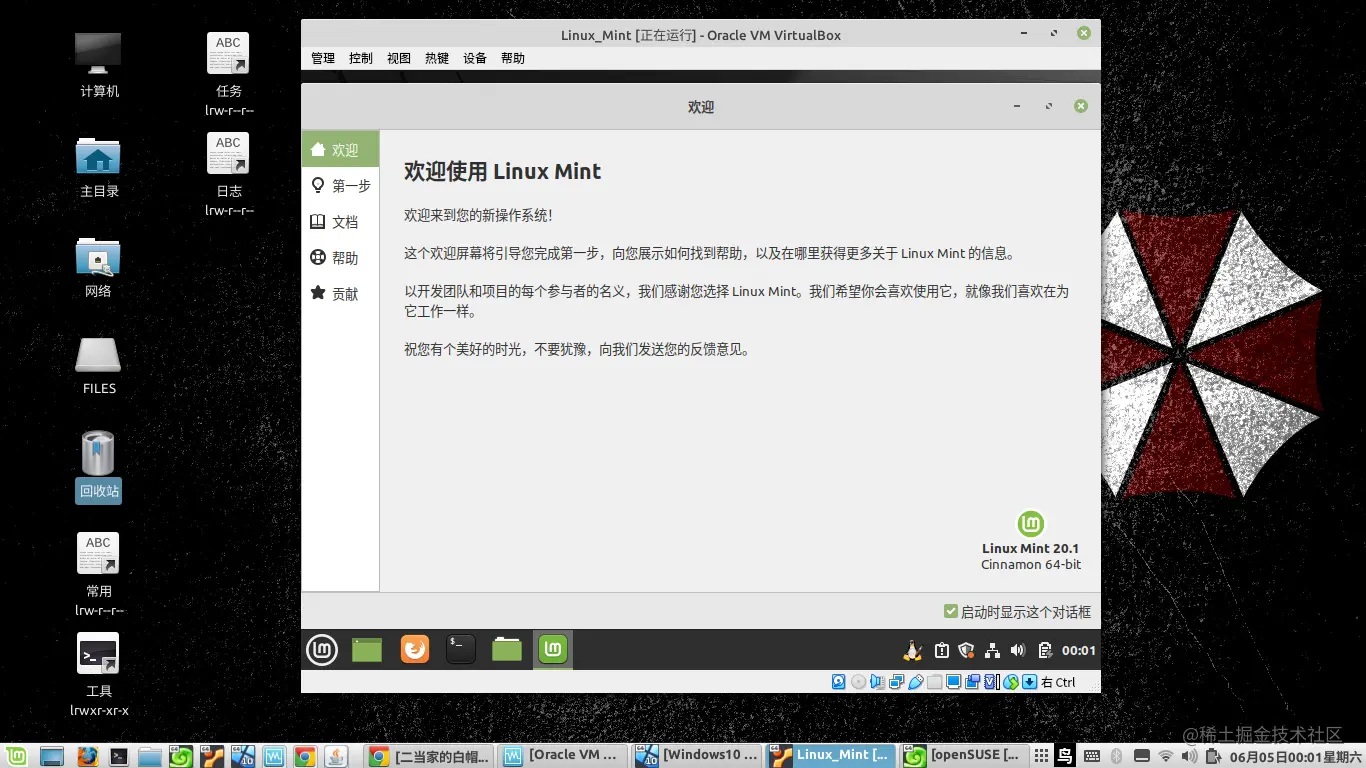Click VirtualBox USB devices indicator

[915, 682]
